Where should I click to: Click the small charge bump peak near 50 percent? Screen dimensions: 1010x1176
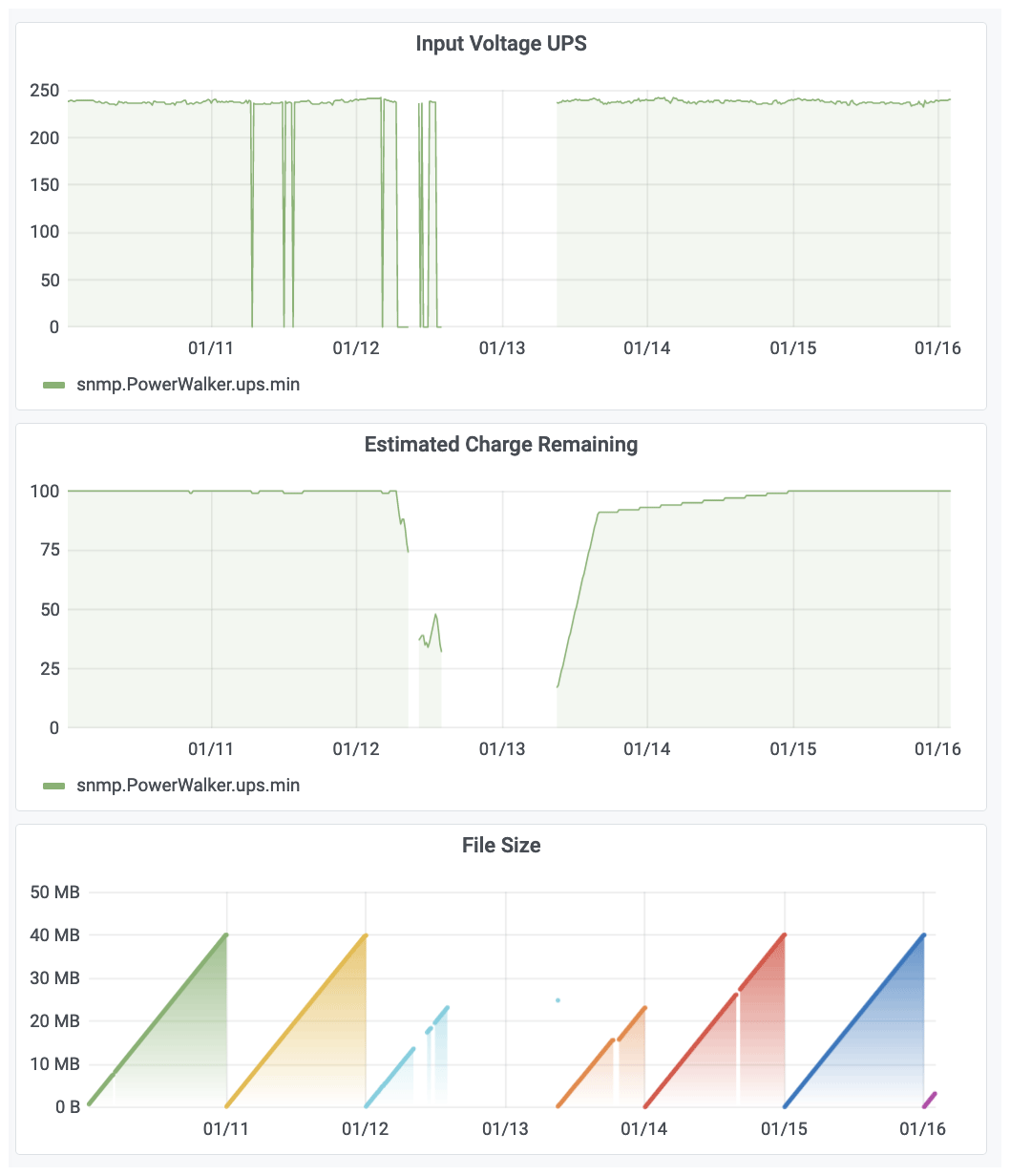click(435, 615)
